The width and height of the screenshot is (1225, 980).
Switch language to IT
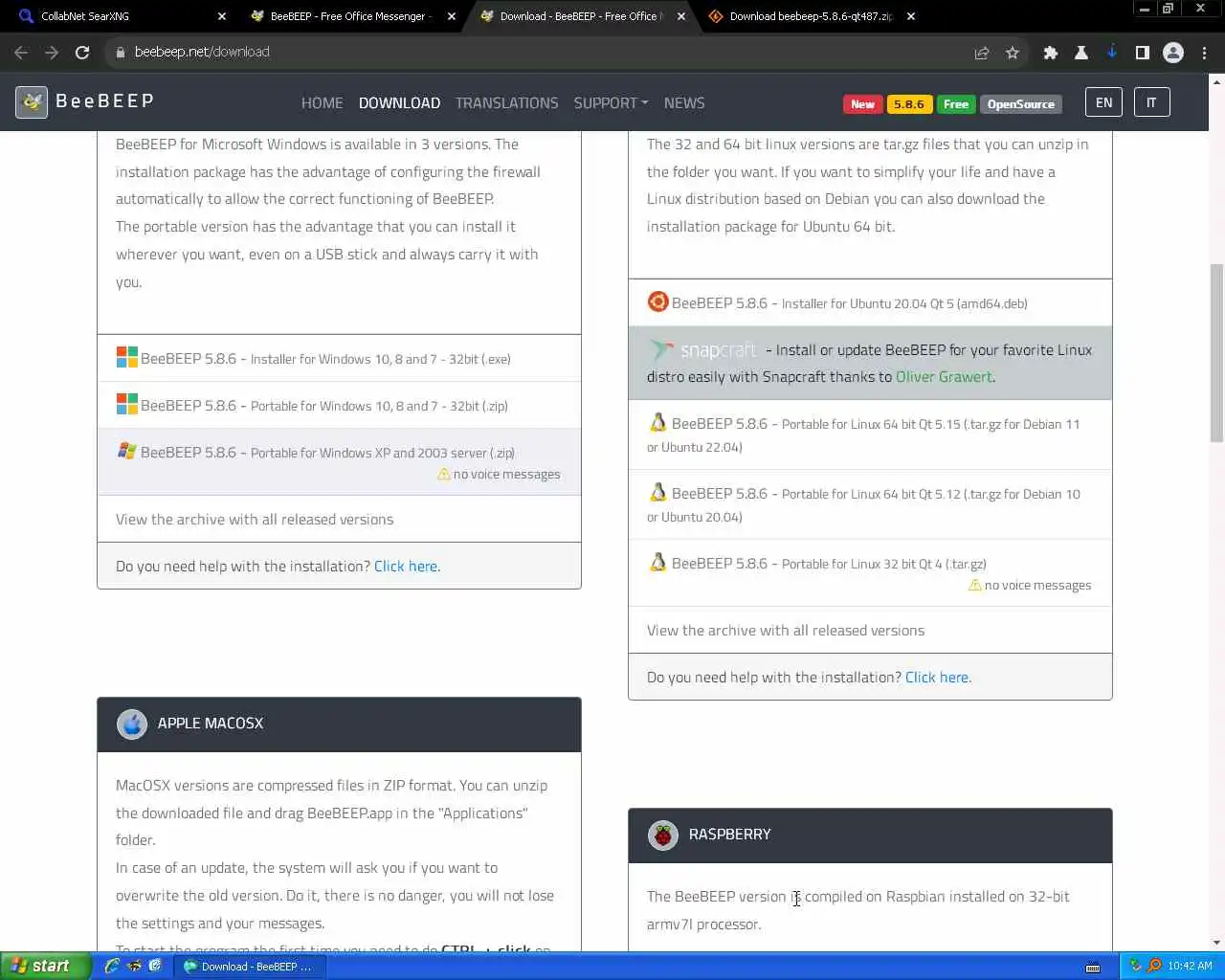point(1151,102)
